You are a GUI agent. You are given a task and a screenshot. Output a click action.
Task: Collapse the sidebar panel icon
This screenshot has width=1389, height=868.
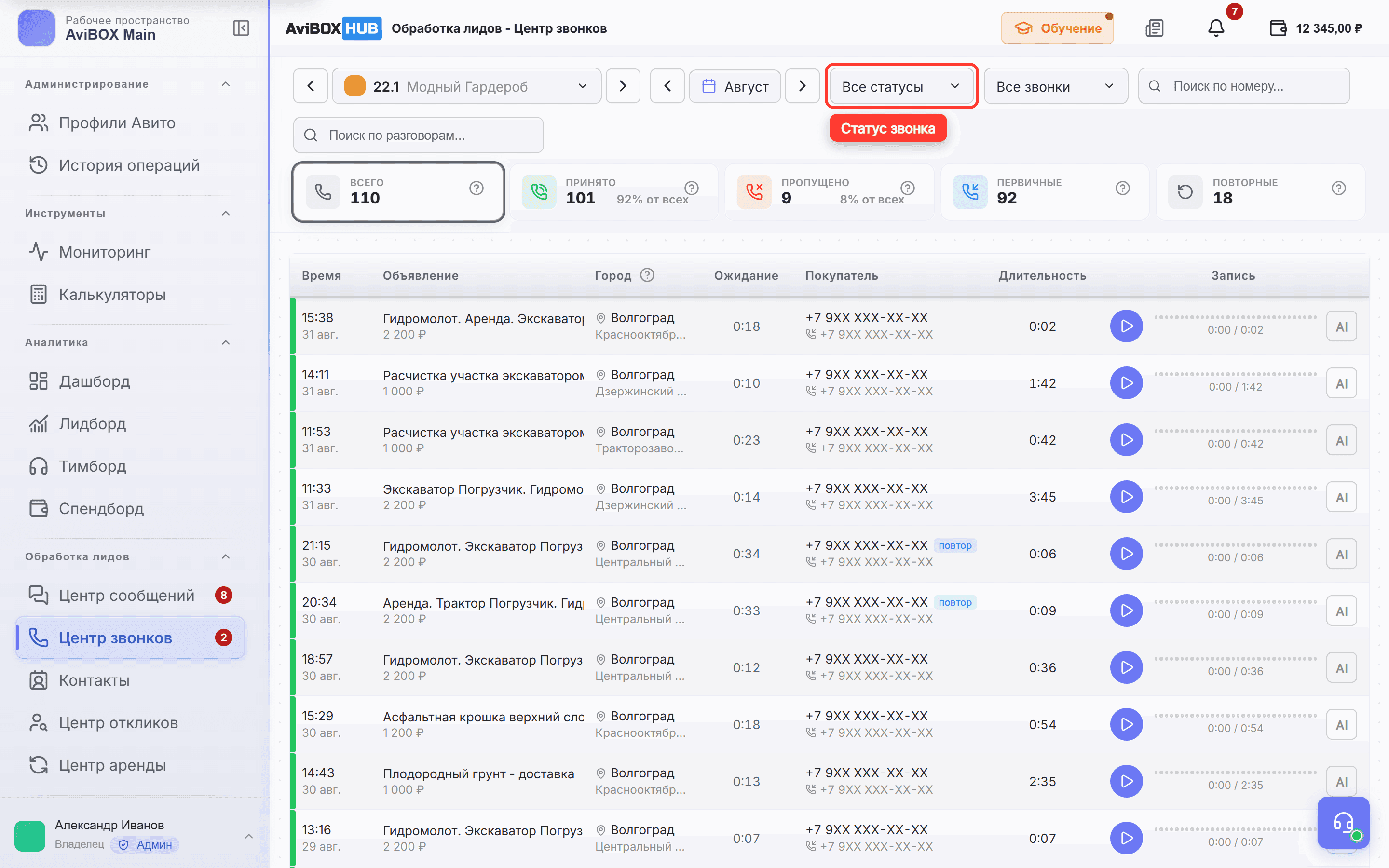pyautogui.click(x=241, y=28)
